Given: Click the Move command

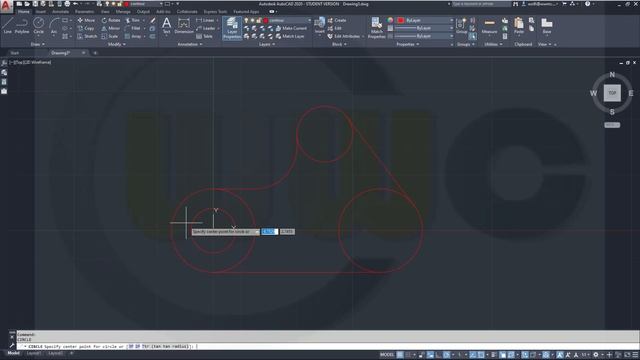Looking at the screenshot, I should click(x=86, y=20).
